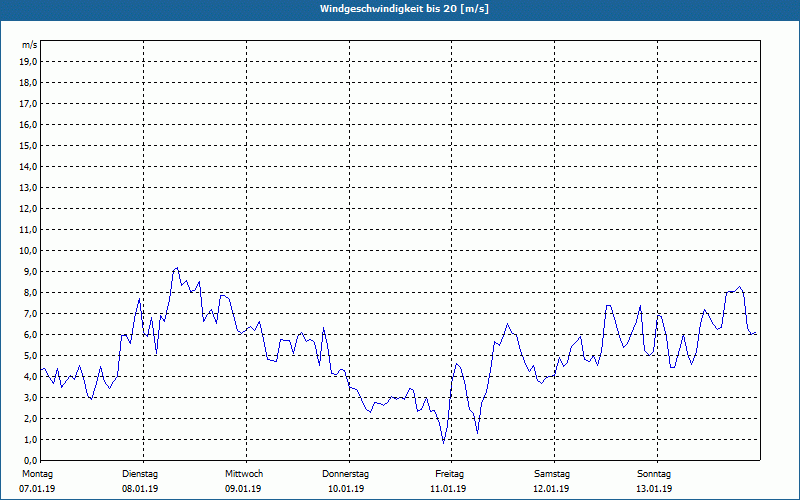800x500 pixels.
Task: Click the date 13.01.19
Action: (654, 489)
